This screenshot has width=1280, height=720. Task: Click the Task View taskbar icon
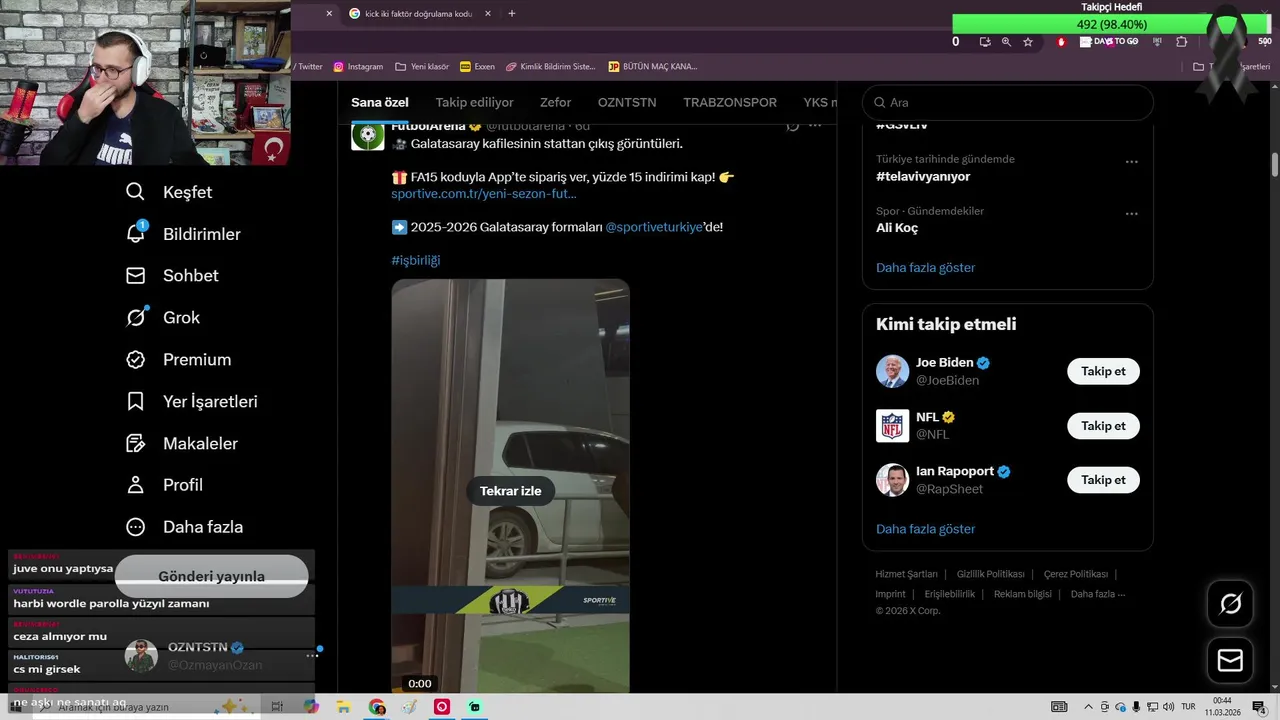coord(278,707)
